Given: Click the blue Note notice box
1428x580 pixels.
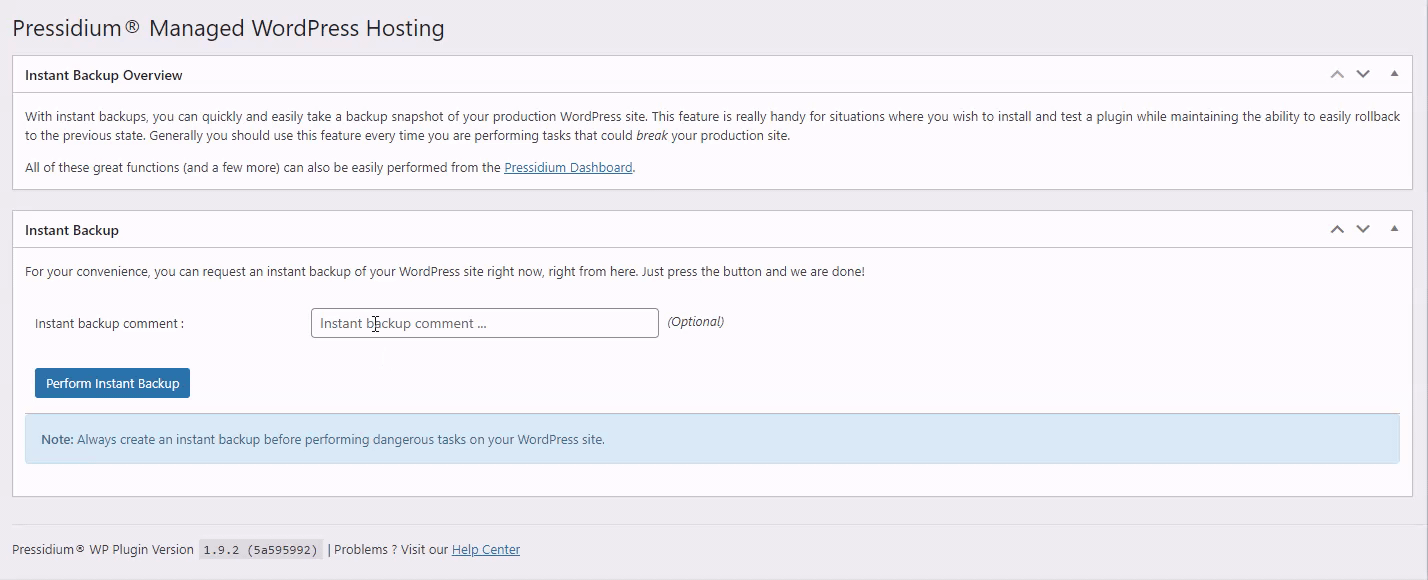Looking at the screenshot, I should [712, 439].
